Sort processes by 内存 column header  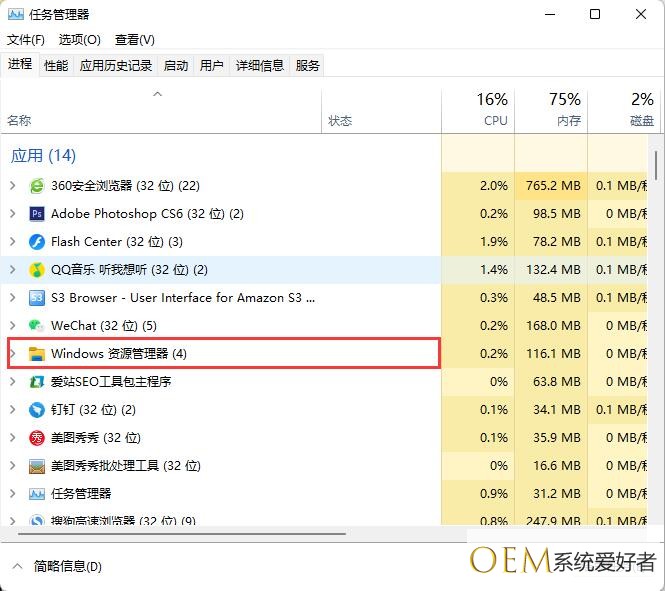pyautogui.click(x=551, y=110)
